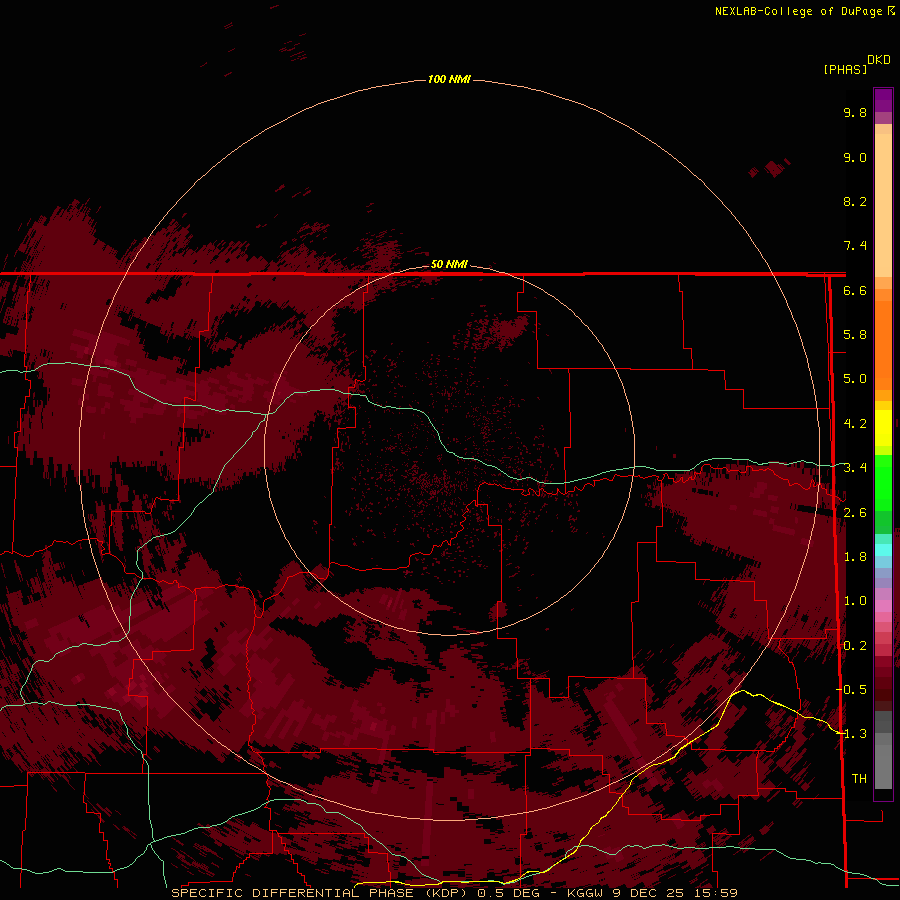Click the TH threshold label in legend
900x900 pixels.
coord(859,779)
